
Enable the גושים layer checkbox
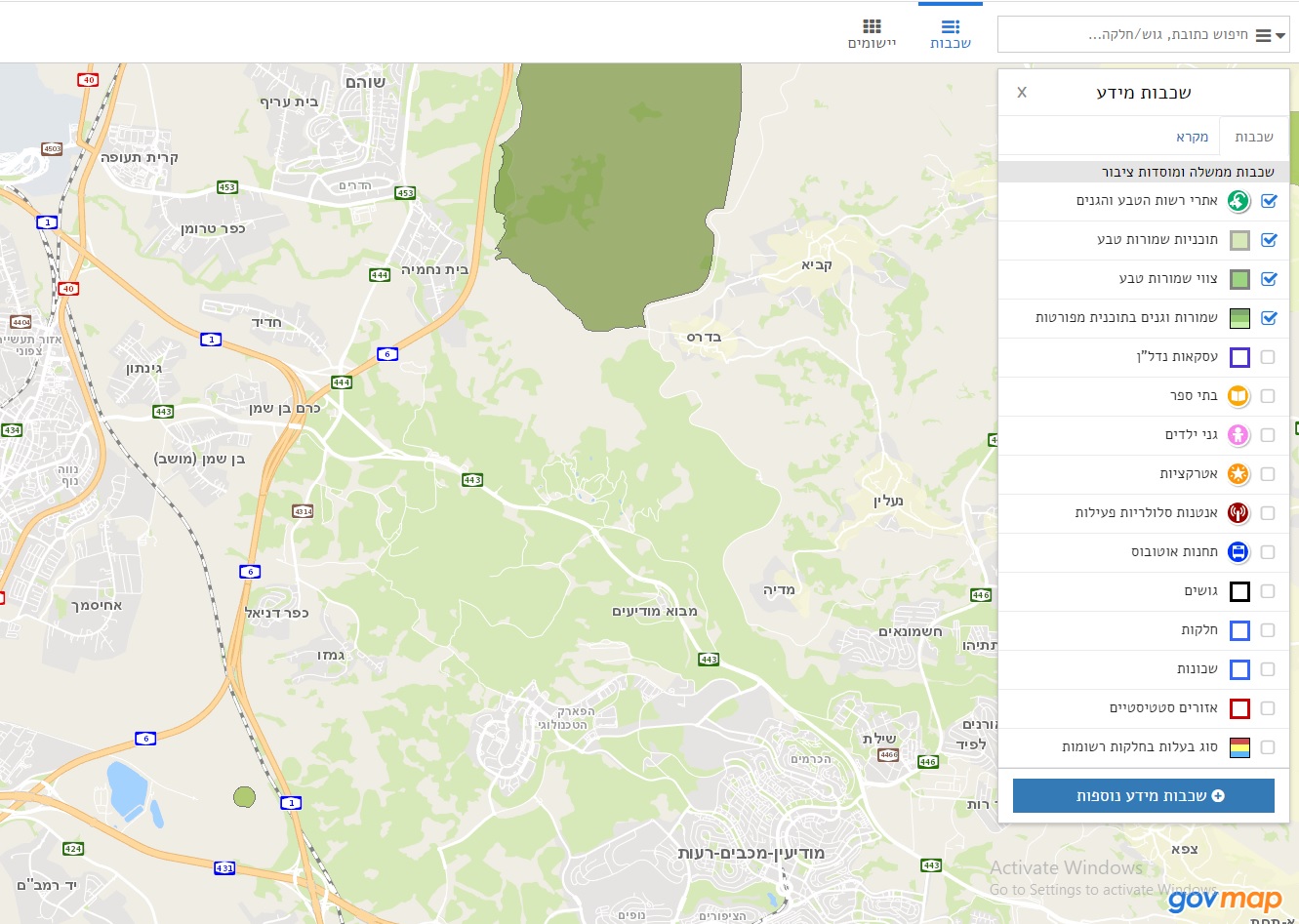[1268, 591]
